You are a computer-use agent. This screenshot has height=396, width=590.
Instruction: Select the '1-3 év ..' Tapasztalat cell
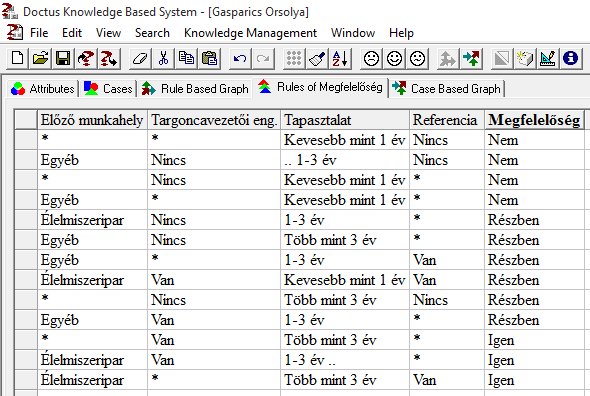tap(345, 360)
